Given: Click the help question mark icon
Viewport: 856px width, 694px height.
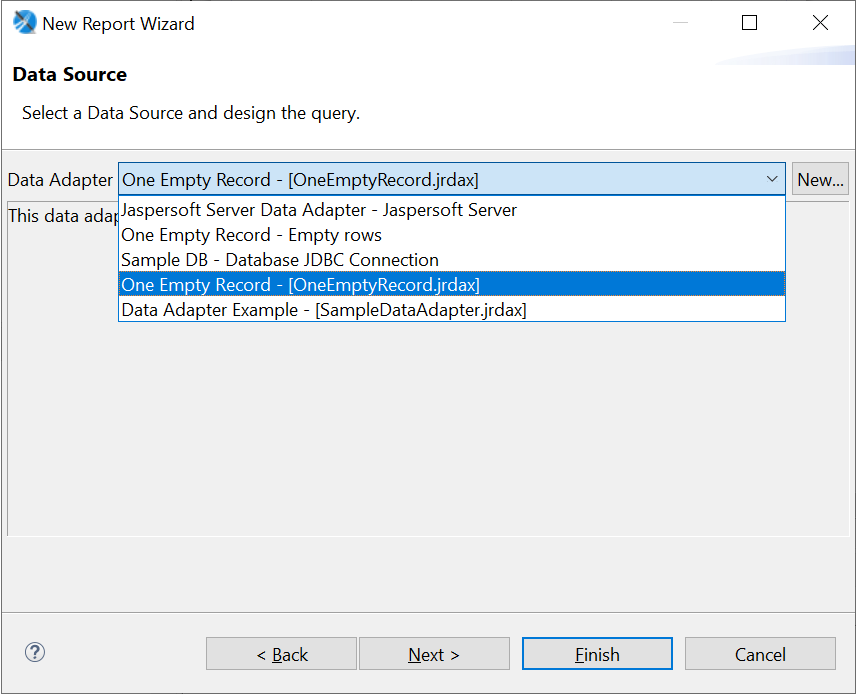Looking at the screenshot, I should (x=35, y=652).
